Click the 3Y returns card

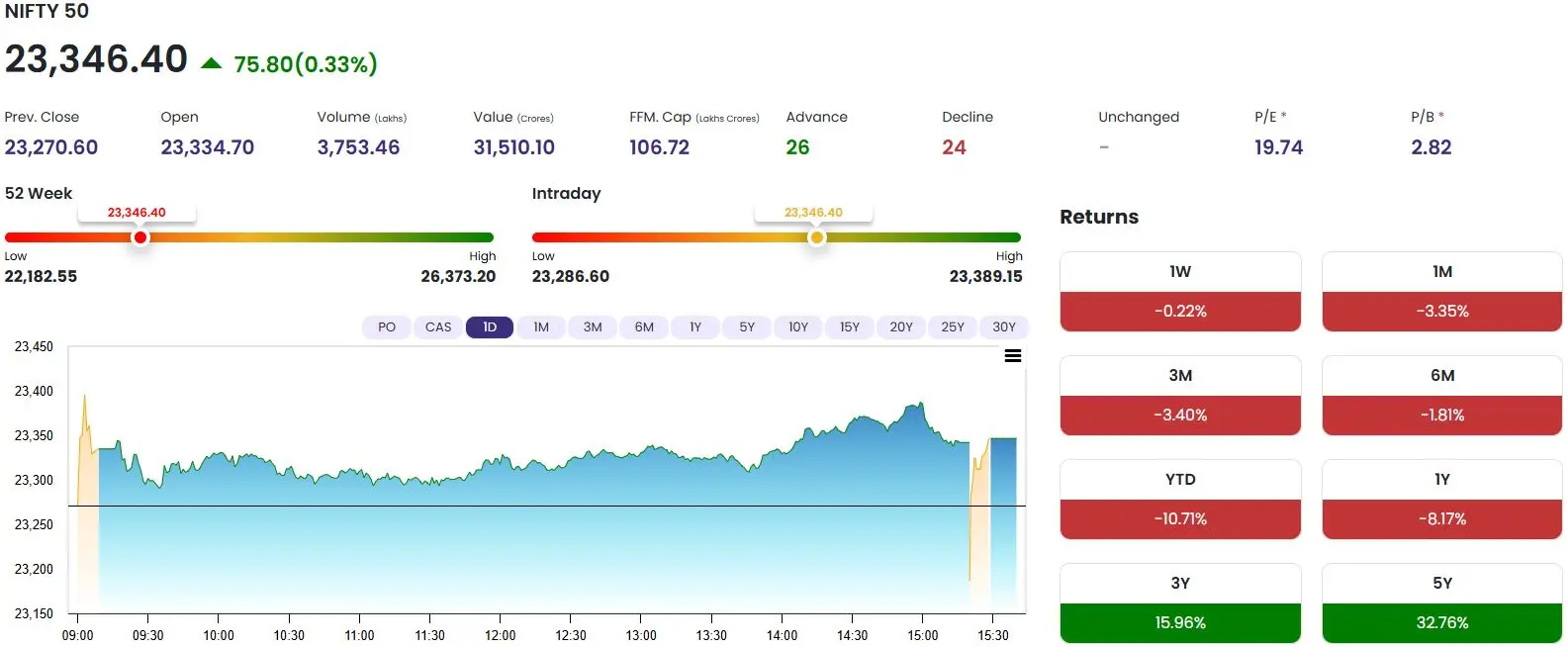tap(1180, 603)
